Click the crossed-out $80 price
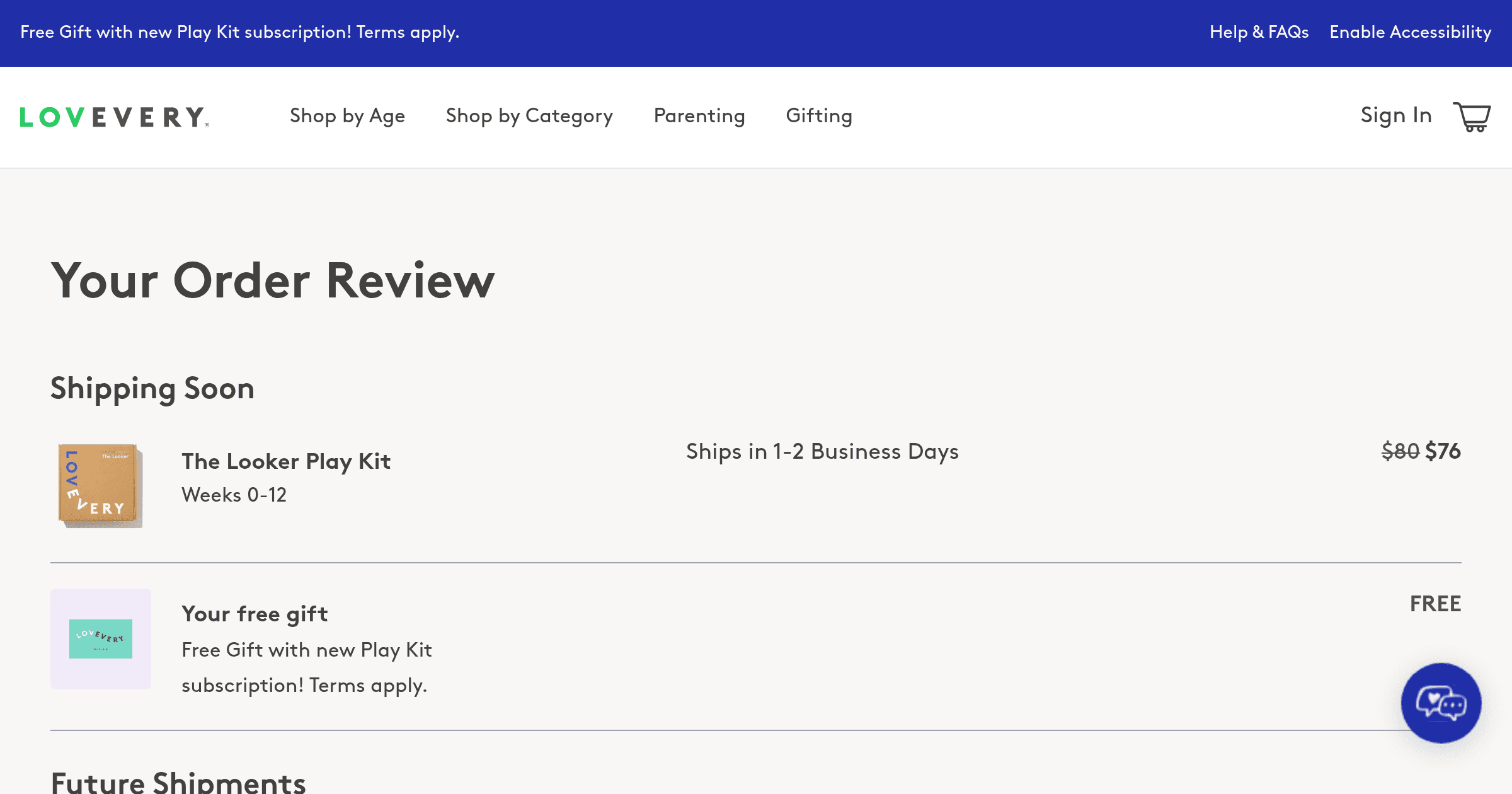The image size is (1512, 794). tap(1400, 451)
